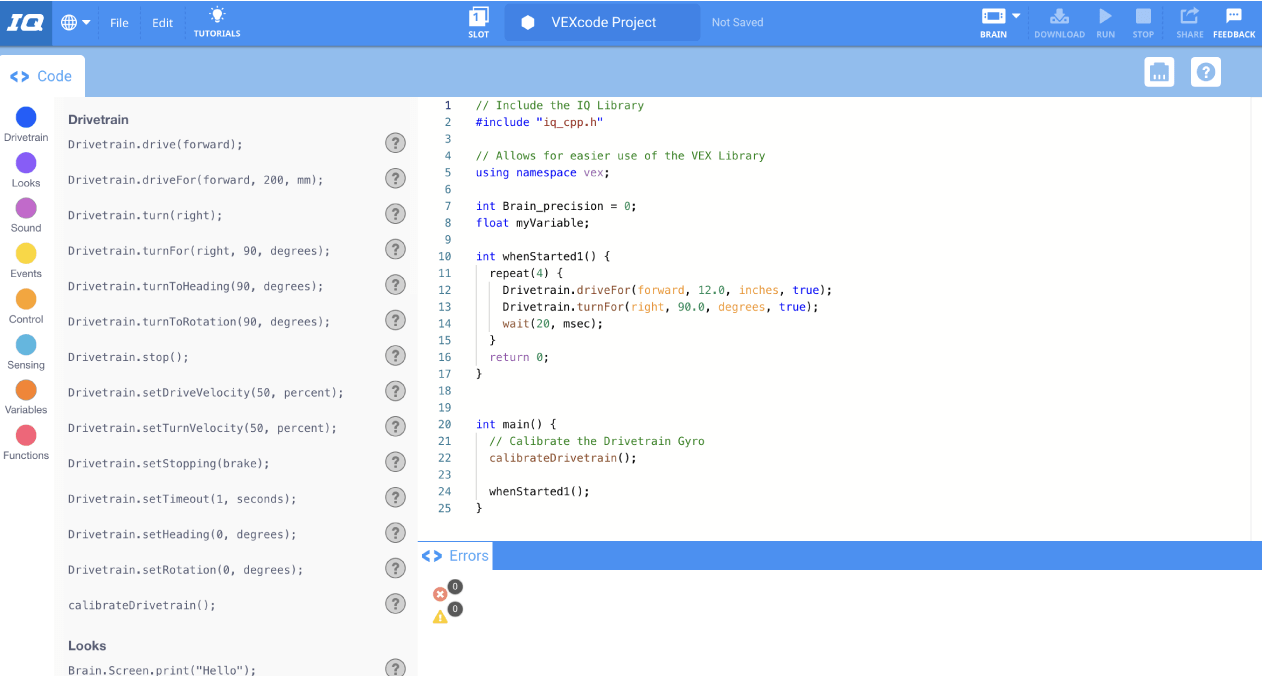Show help for Brain.Screen.print command

(396, 668)
